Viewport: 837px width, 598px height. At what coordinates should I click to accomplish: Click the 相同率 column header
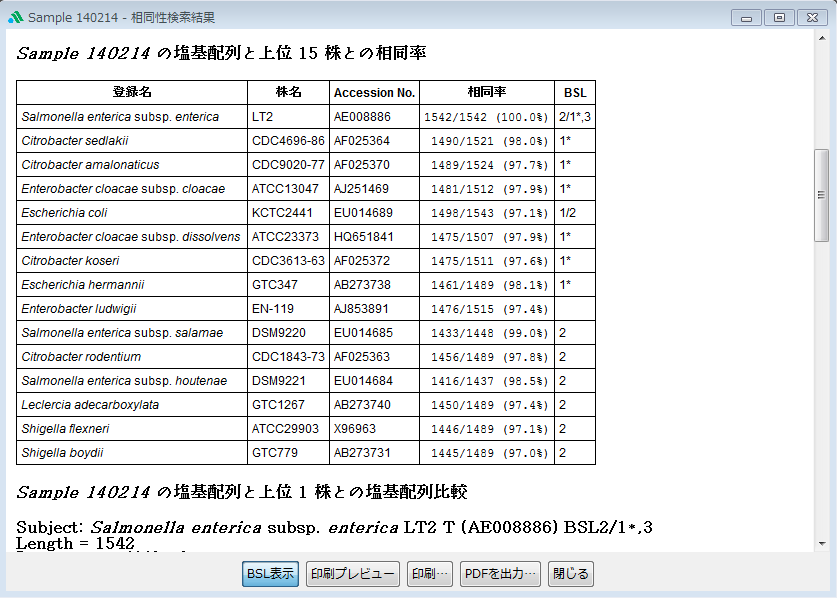coord(486,93)
